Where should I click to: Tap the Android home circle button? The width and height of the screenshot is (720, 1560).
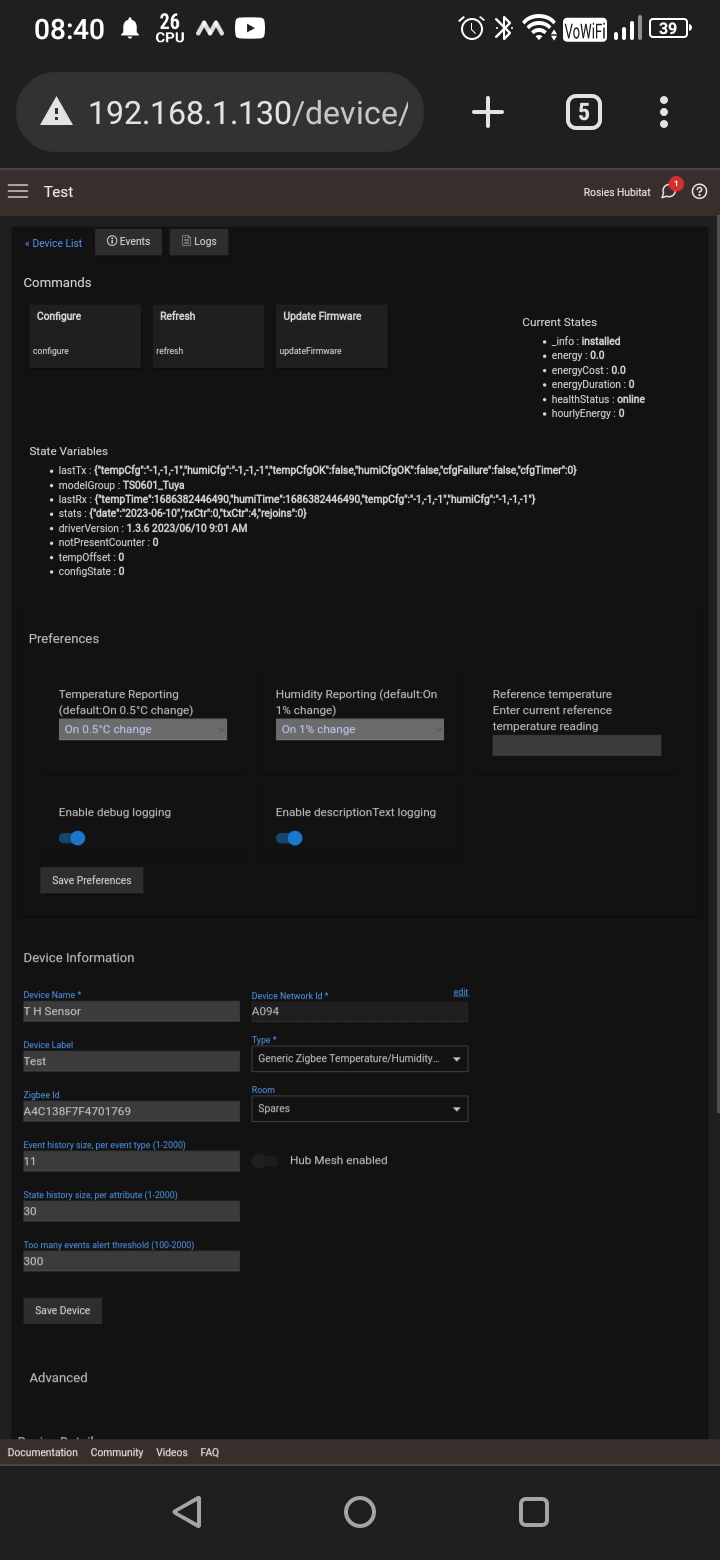(x=360, y=1511)
